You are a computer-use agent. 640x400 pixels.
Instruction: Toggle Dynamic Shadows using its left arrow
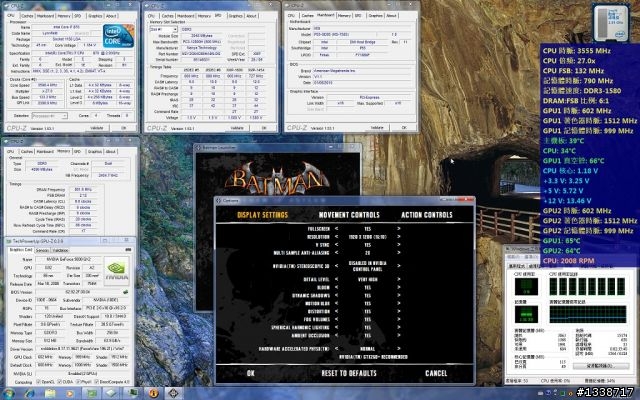(x=336, y=296)
